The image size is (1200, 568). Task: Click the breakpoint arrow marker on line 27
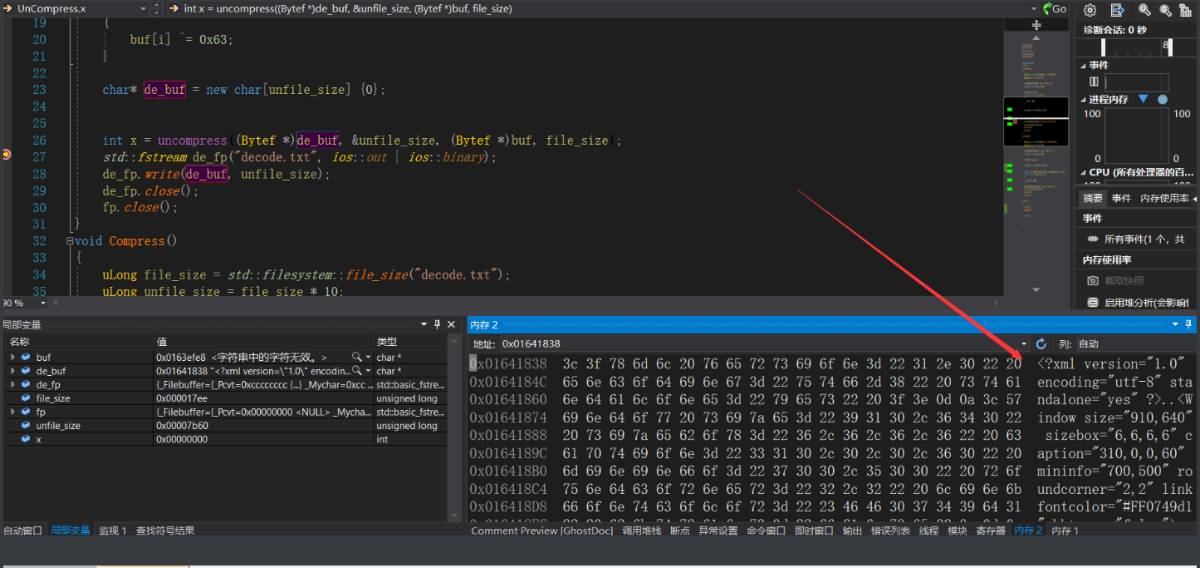pyautogui.click(x=7, y=156)
